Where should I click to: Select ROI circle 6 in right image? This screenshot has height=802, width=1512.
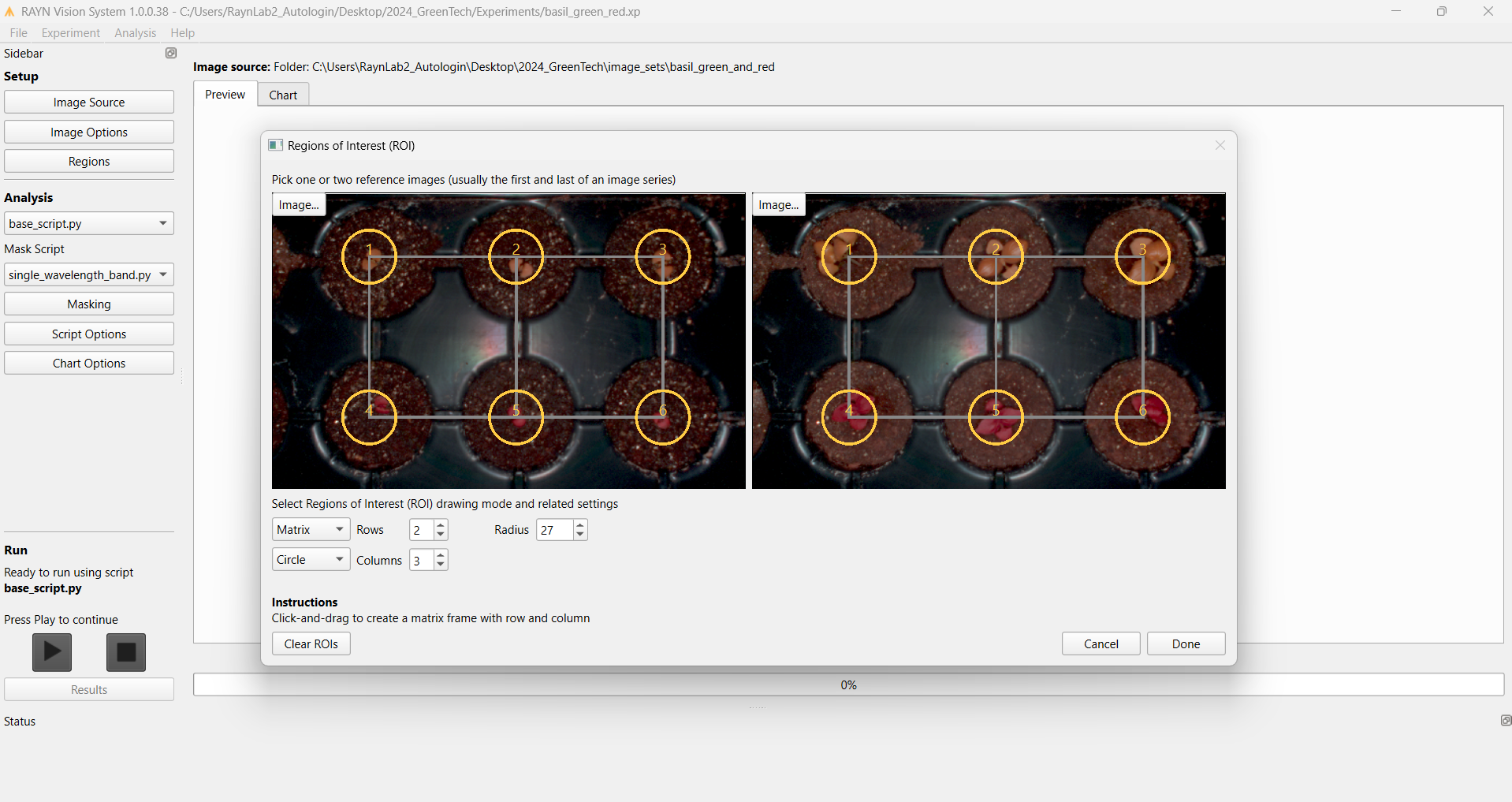tap(1141, 417)
